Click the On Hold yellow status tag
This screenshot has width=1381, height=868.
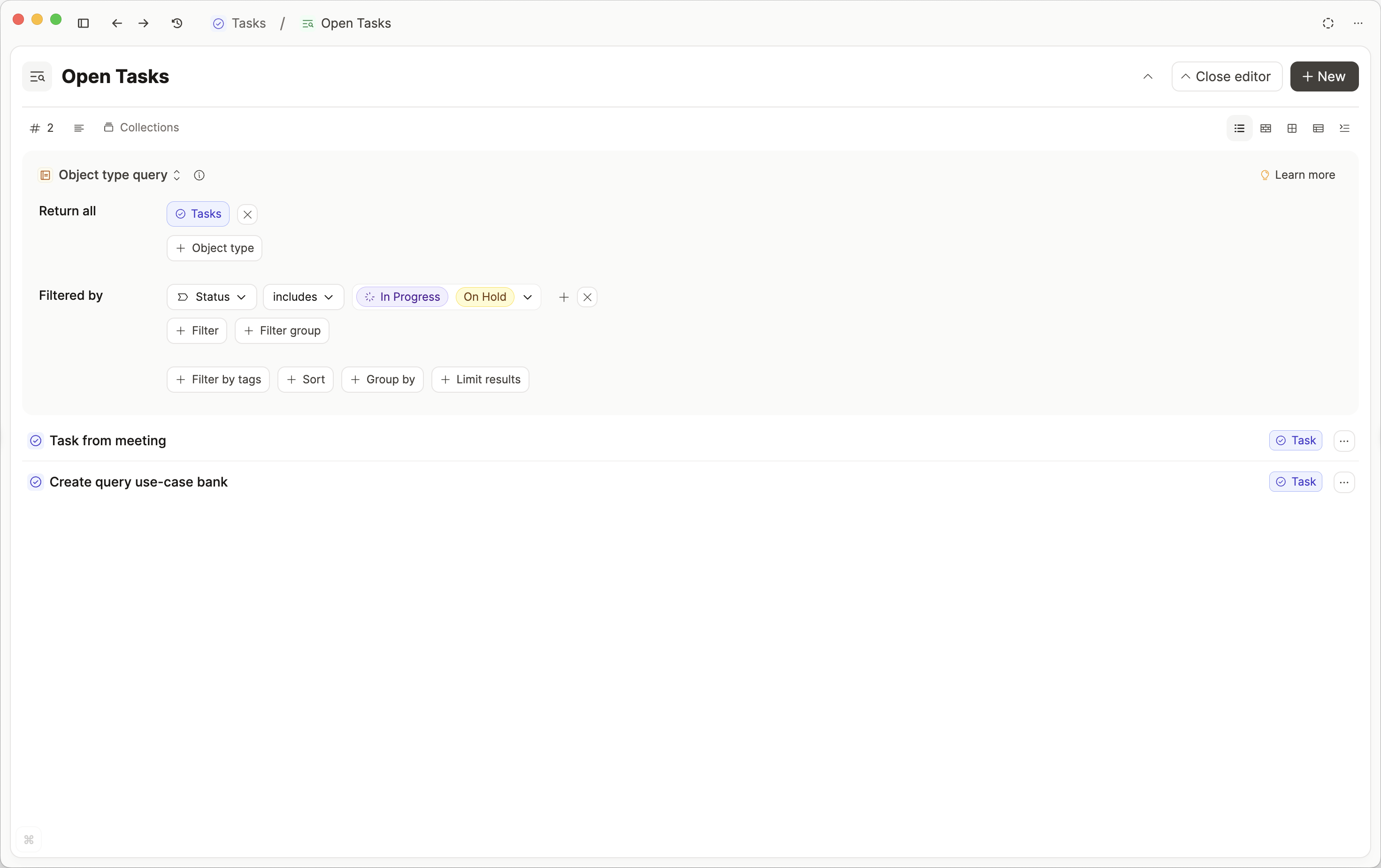click(x=484, y=297)
